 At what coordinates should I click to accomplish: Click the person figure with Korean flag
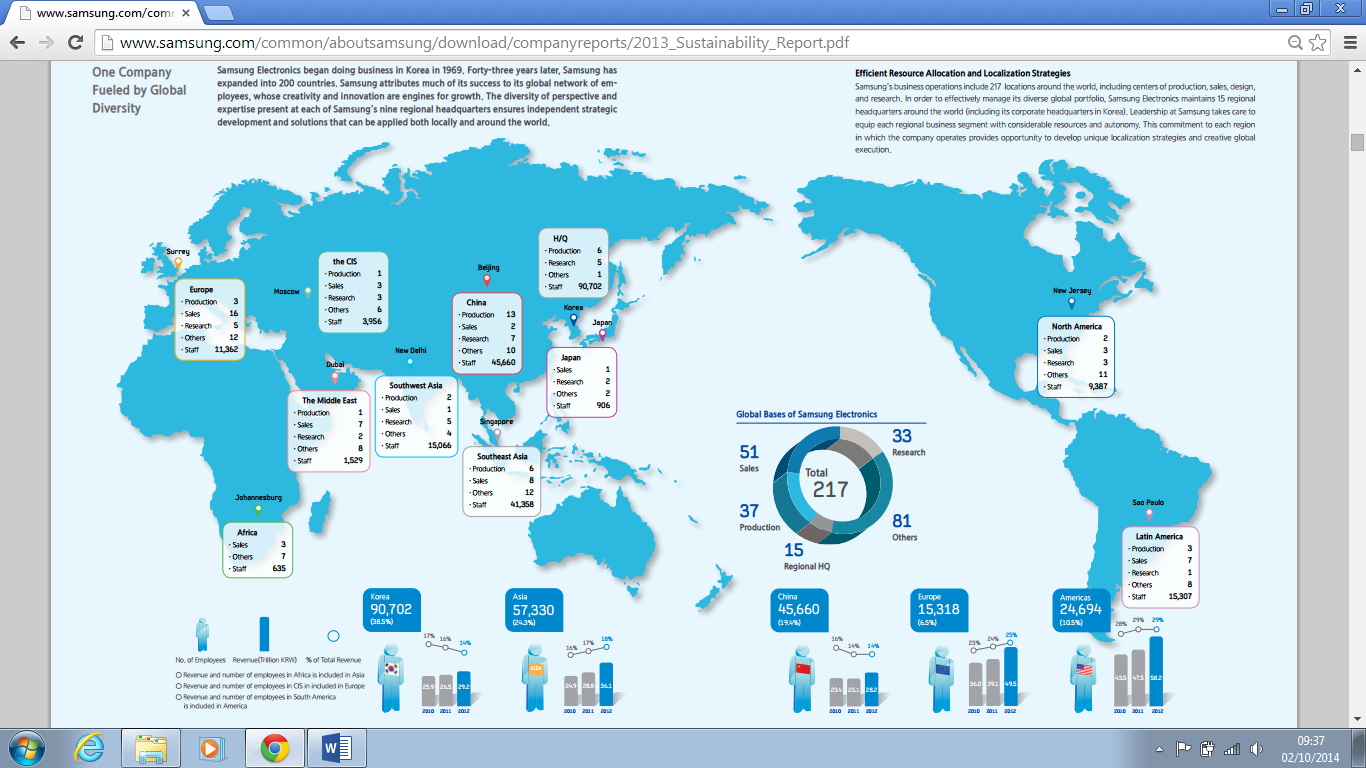tap(391, 677)
